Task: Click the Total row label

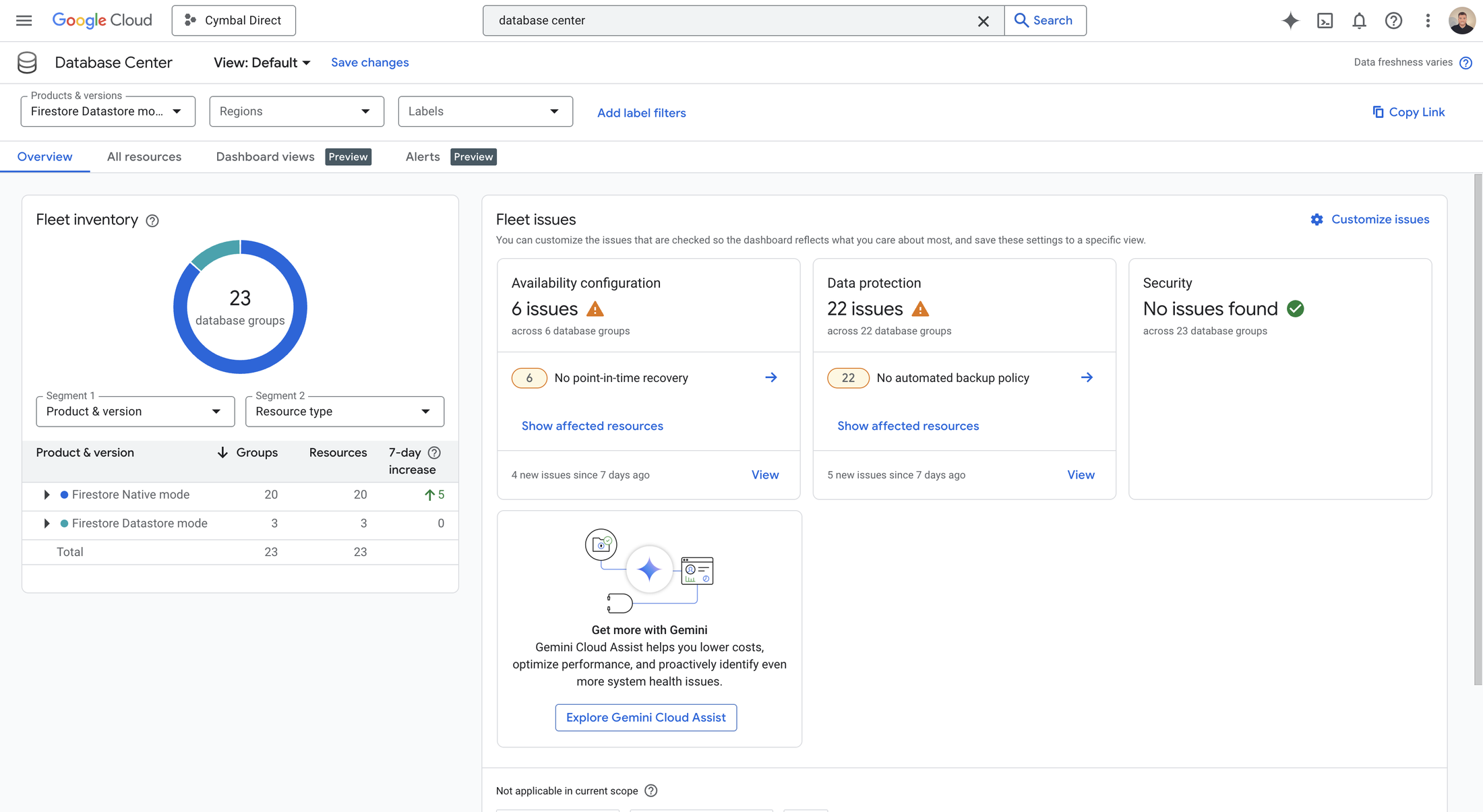Action: pyautogui.click(x=70, y=552)
